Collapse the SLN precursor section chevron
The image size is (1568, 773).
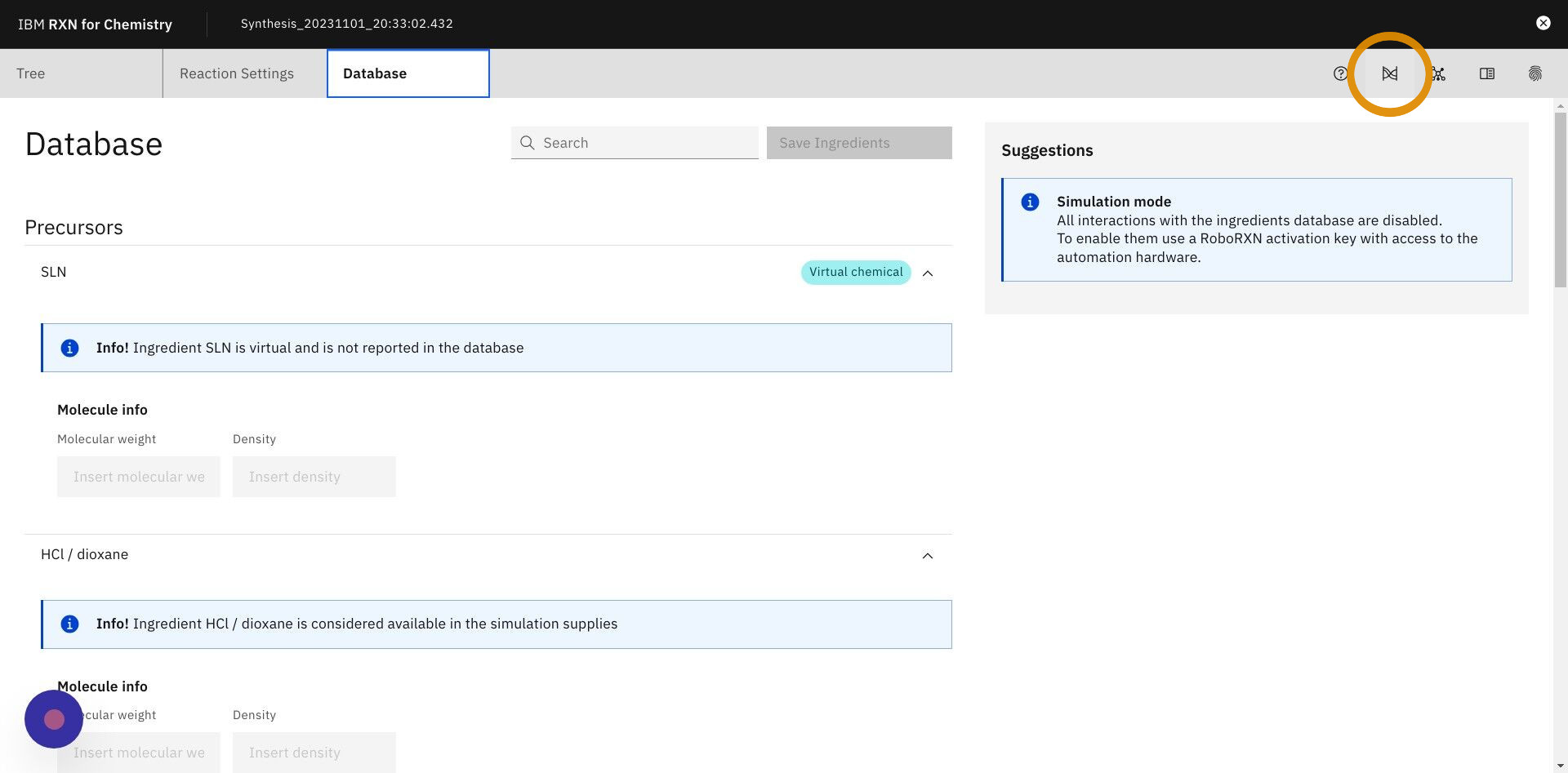[x=928, y=273]
